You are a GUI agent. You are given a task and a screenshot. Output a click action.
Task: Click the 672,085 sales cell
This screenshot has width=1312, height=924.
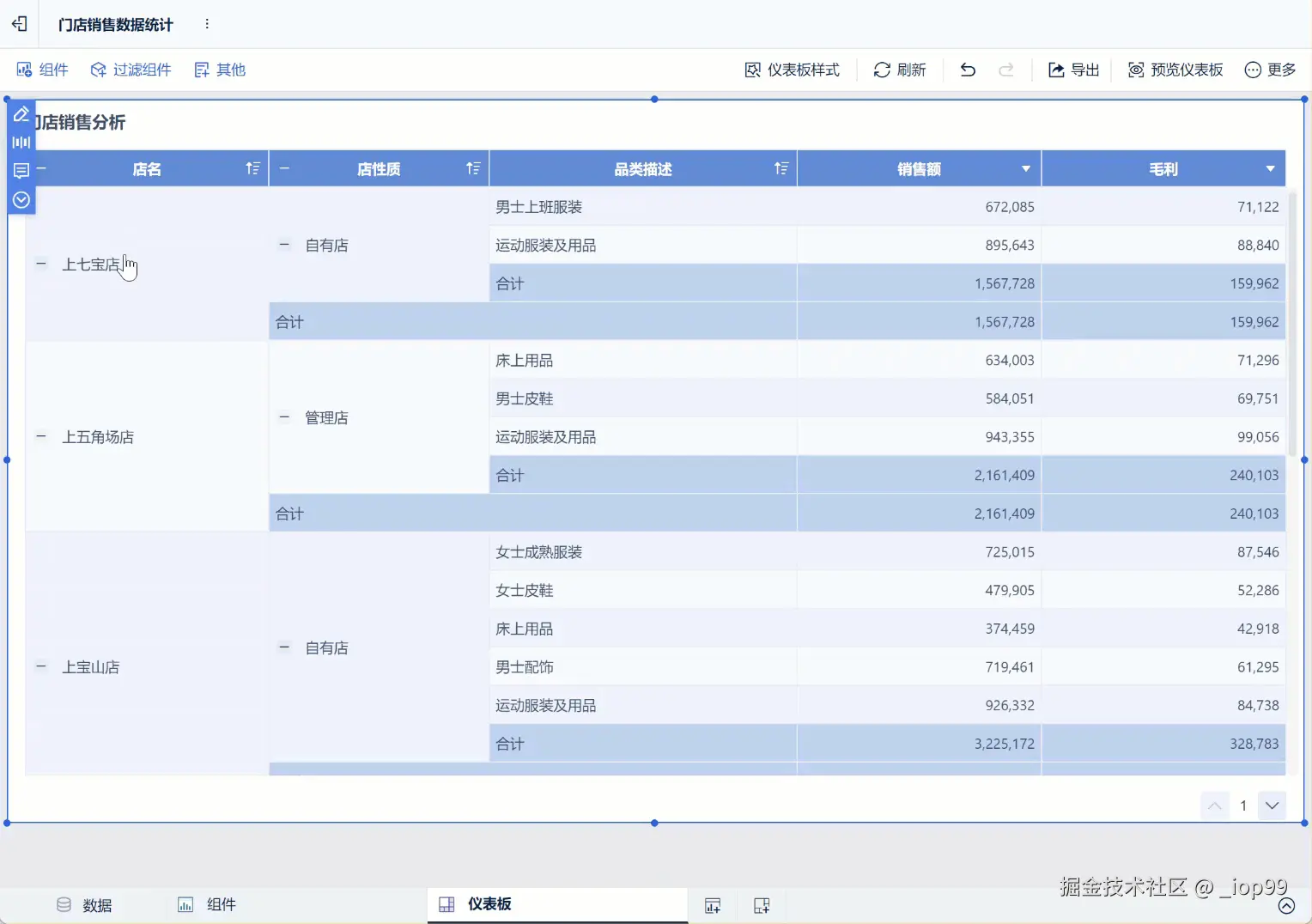(919, 207)
